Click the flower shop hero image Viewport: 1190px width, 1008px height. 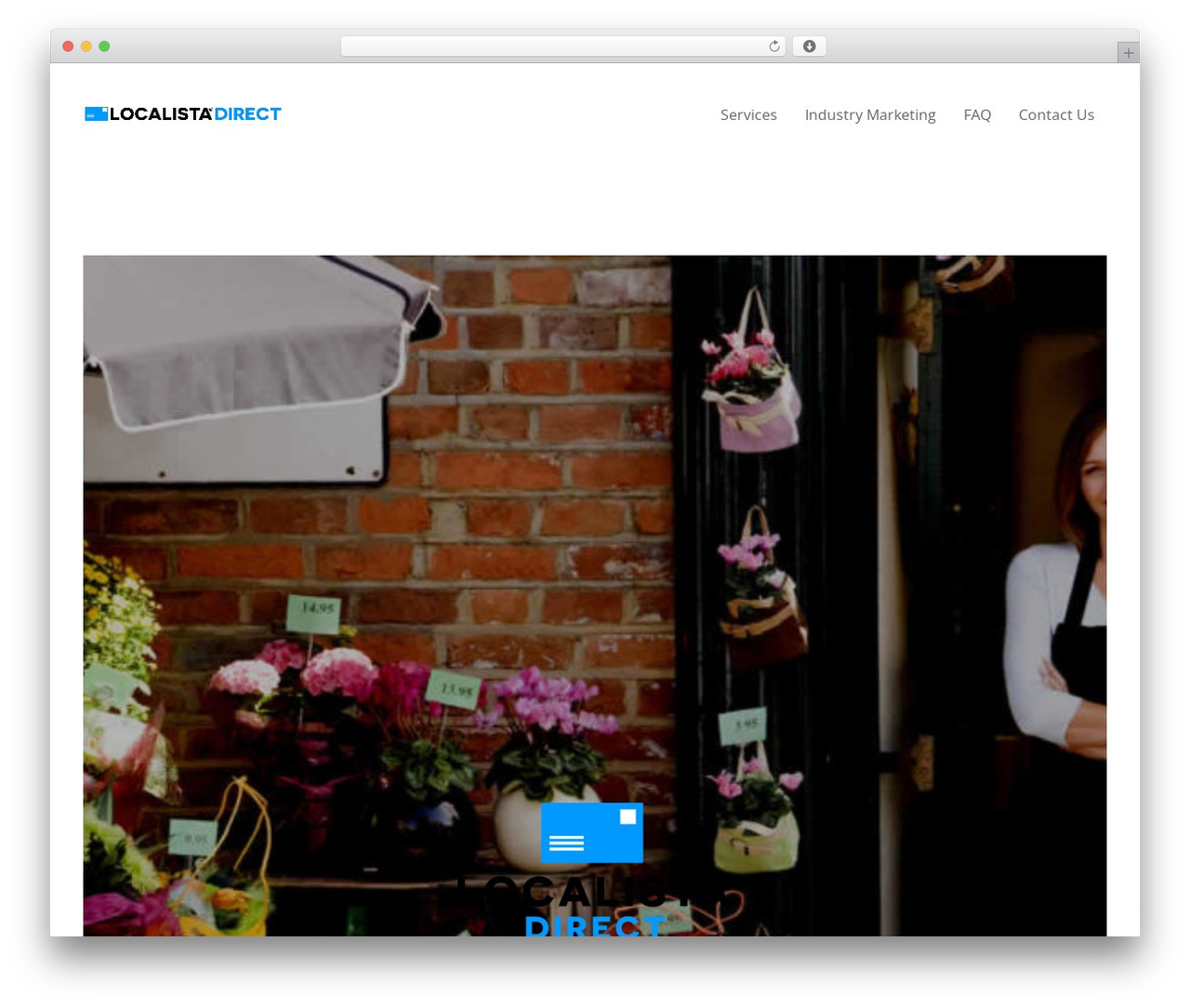pyautogui.click(x=595, y=595)
